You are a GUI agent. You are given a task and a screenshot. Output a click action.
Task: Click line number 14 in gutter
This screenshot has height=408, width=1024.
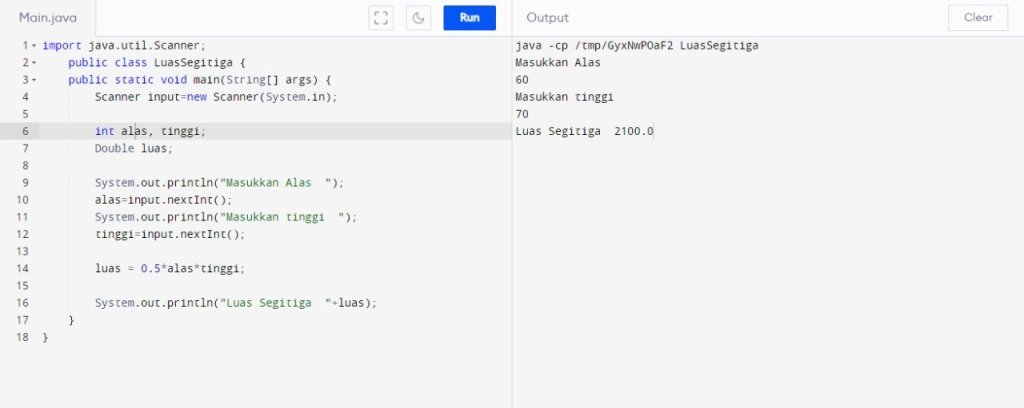[x=22, y=268]
